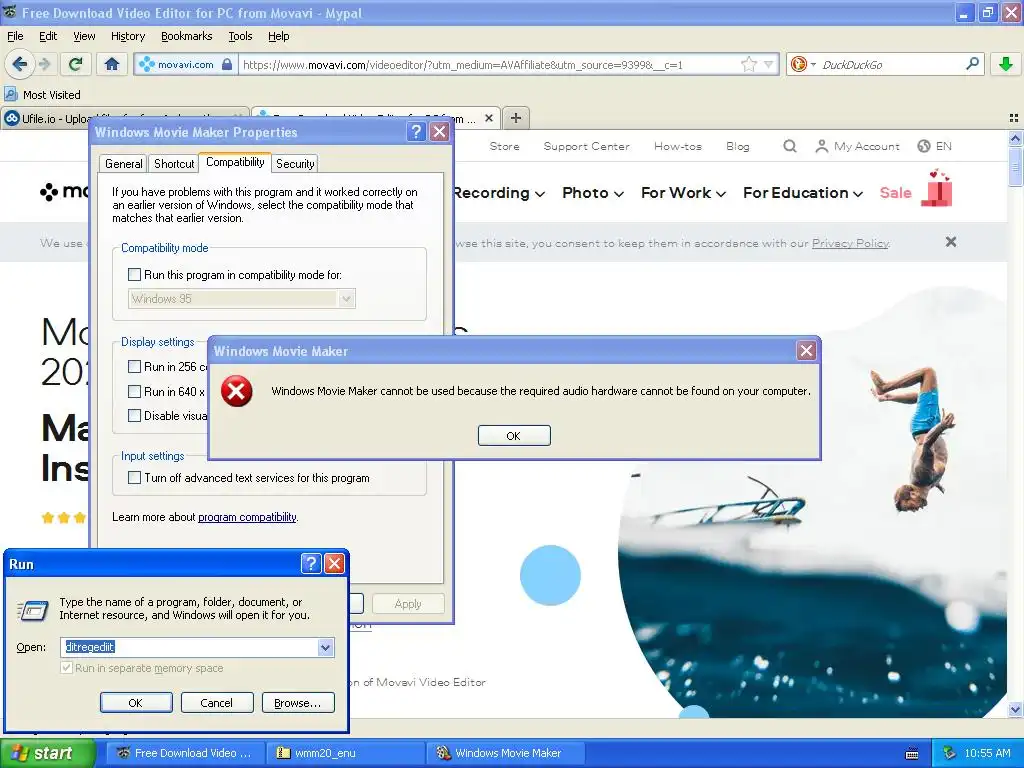Open the search engine selector arrow
Image resolution: width=1024 pixels, height=768 pixels.
click(813, 64)
